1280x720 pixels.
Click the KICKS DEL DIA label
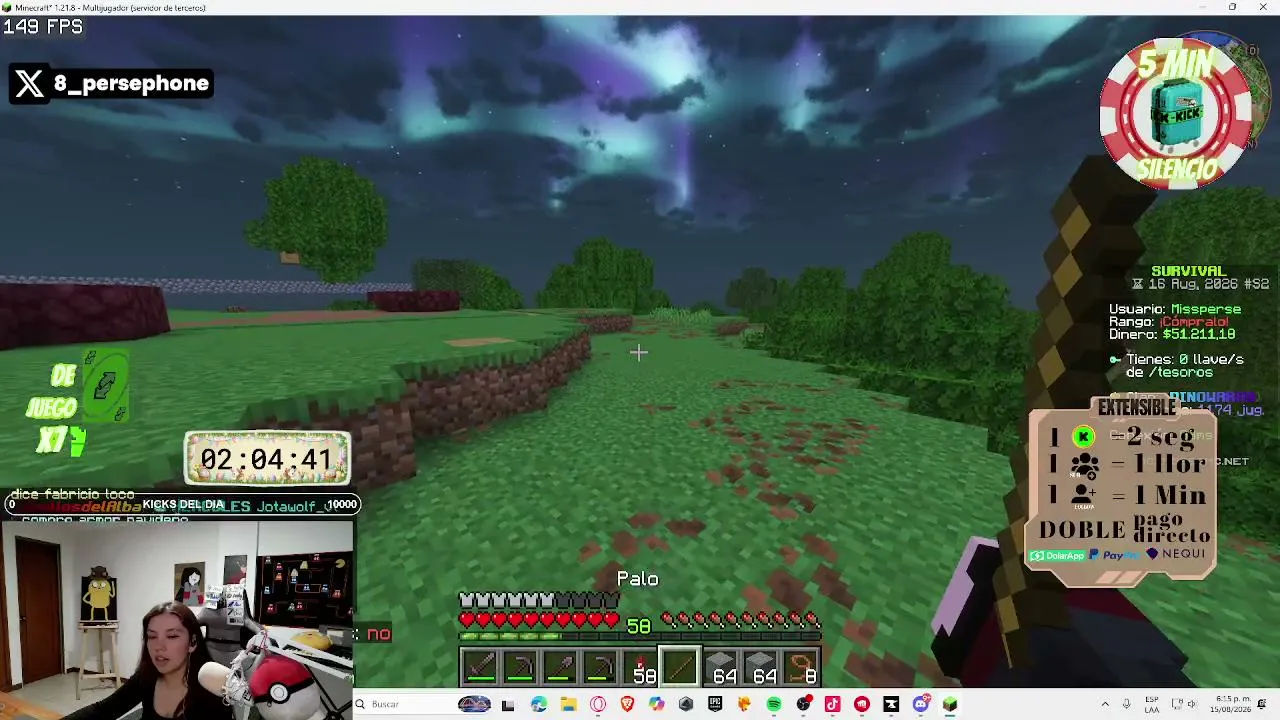[x=183, y=505]
